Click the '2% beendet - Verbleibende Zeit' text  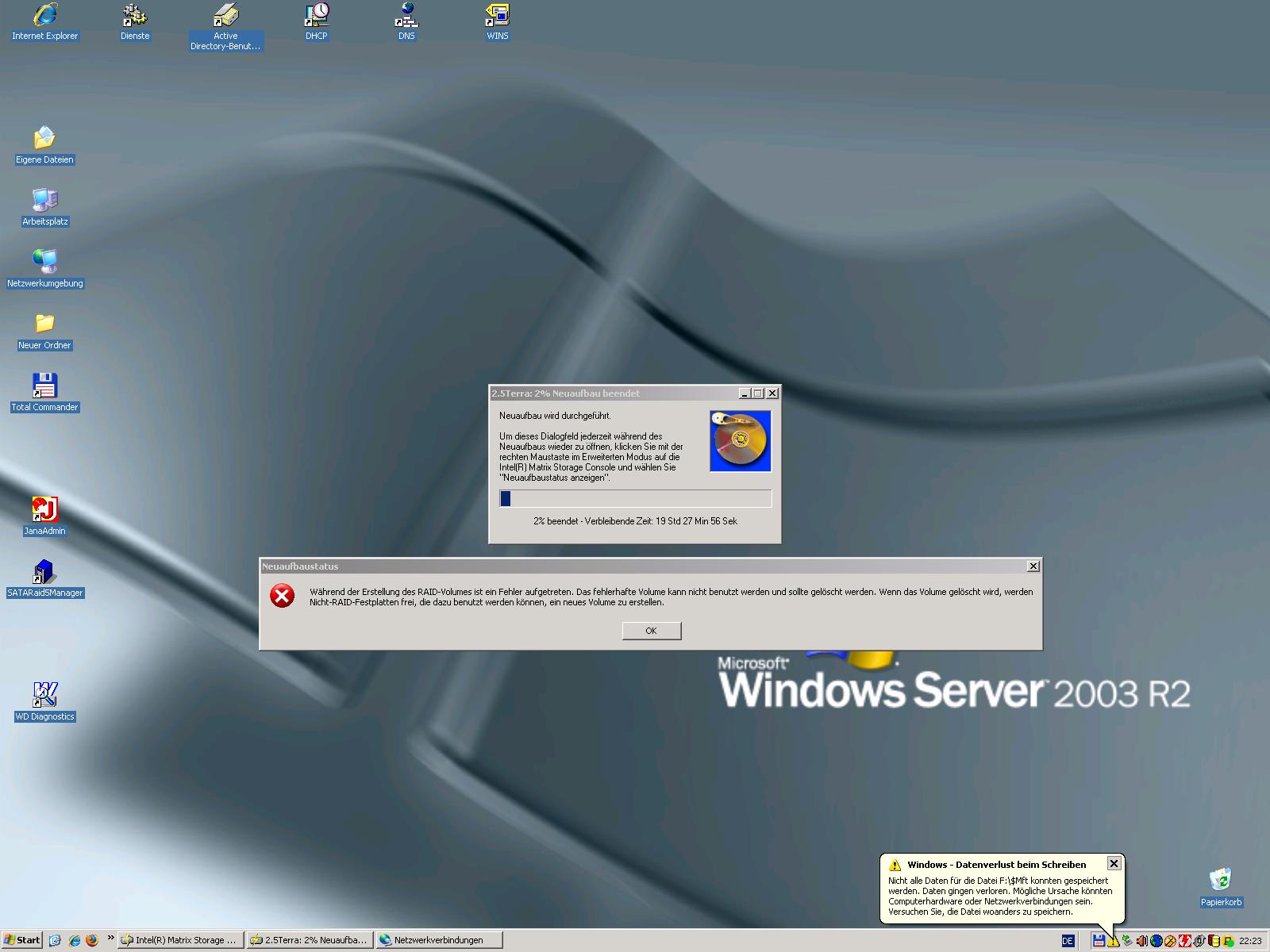(635, 521)
